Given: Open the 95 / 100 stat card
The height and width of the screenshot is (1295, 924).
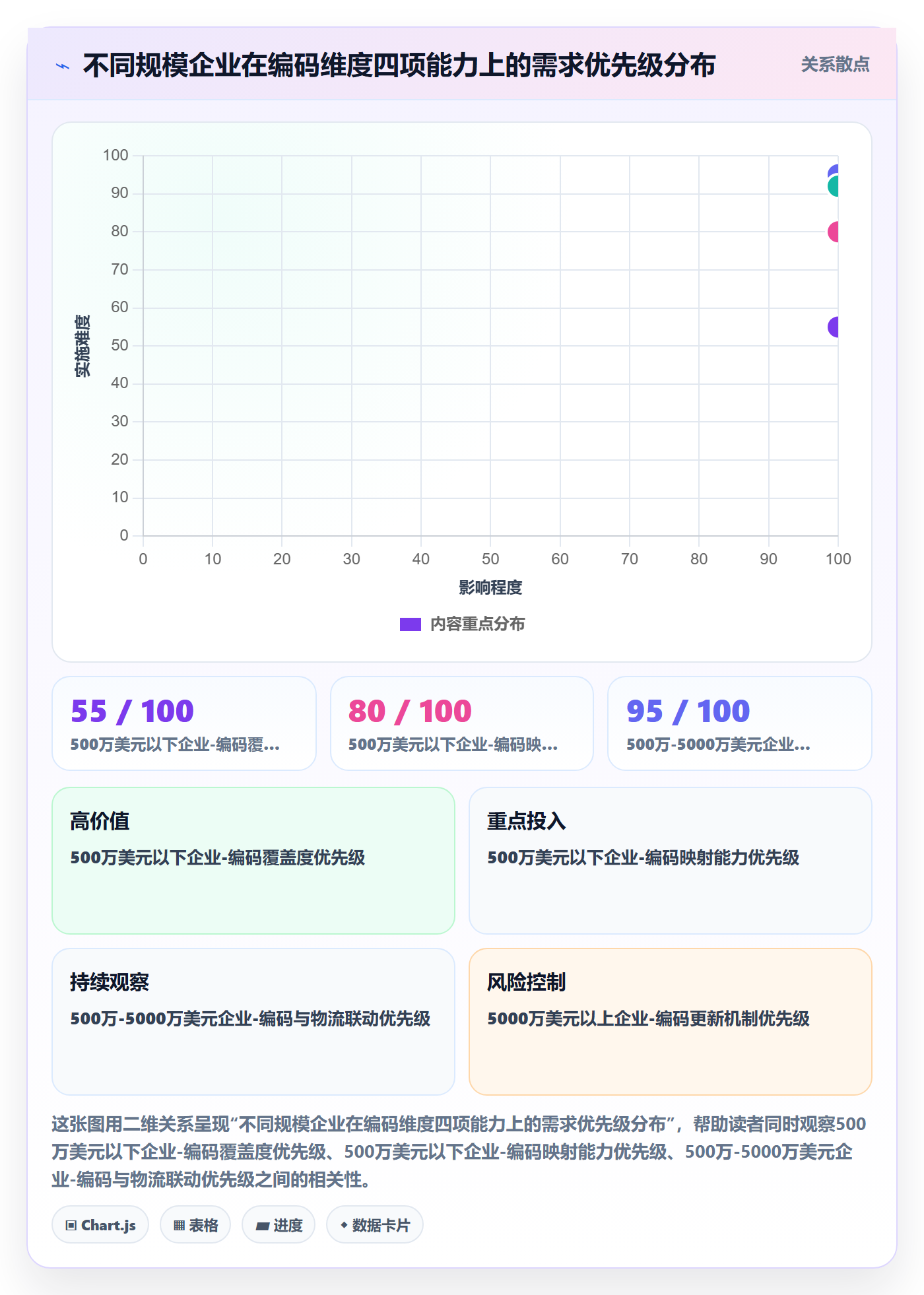Looking at the screenshot, I should 740,723.
